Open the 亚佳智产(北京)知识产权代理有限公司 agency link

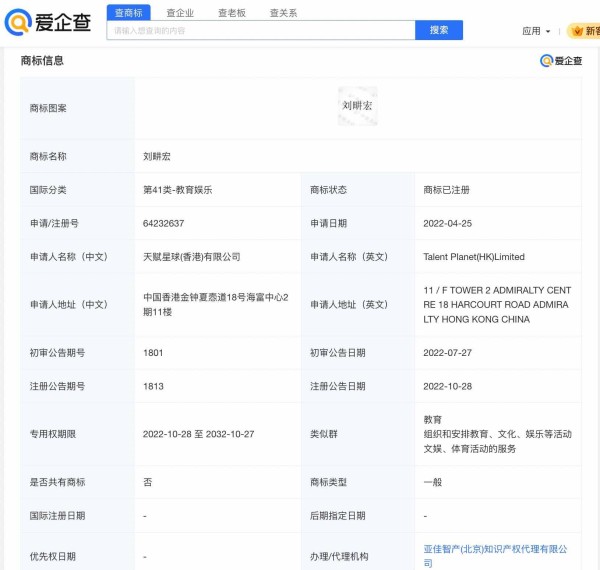[495, 556]
